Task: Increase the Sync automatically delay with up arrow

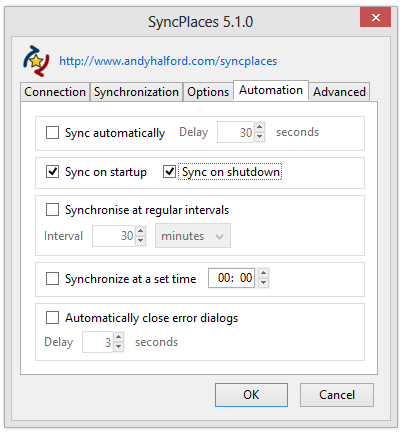Action: coord(260,127)
